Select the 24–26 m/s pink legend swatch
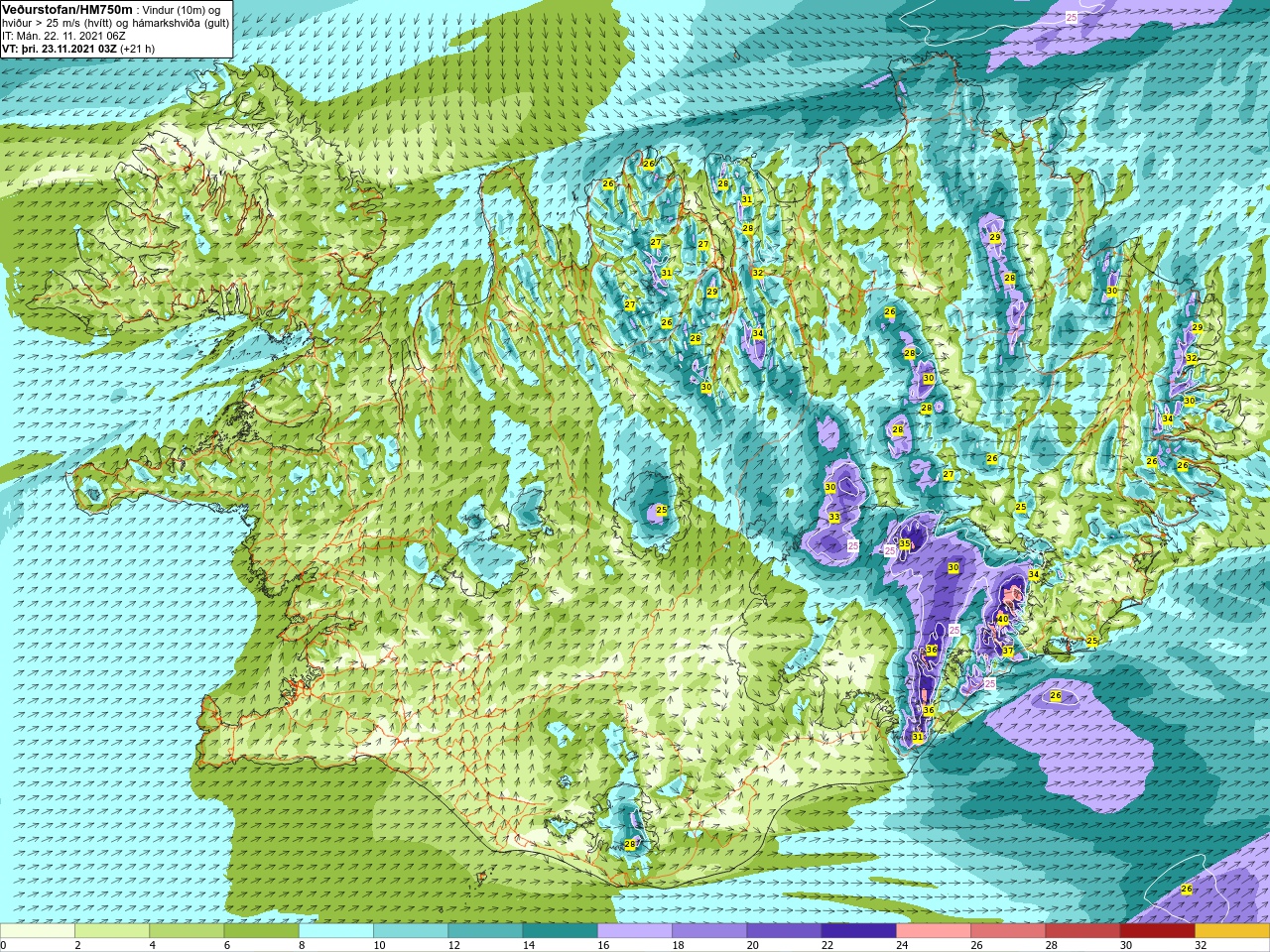Screen dimensions: 1270x952 tap(934, 932)
